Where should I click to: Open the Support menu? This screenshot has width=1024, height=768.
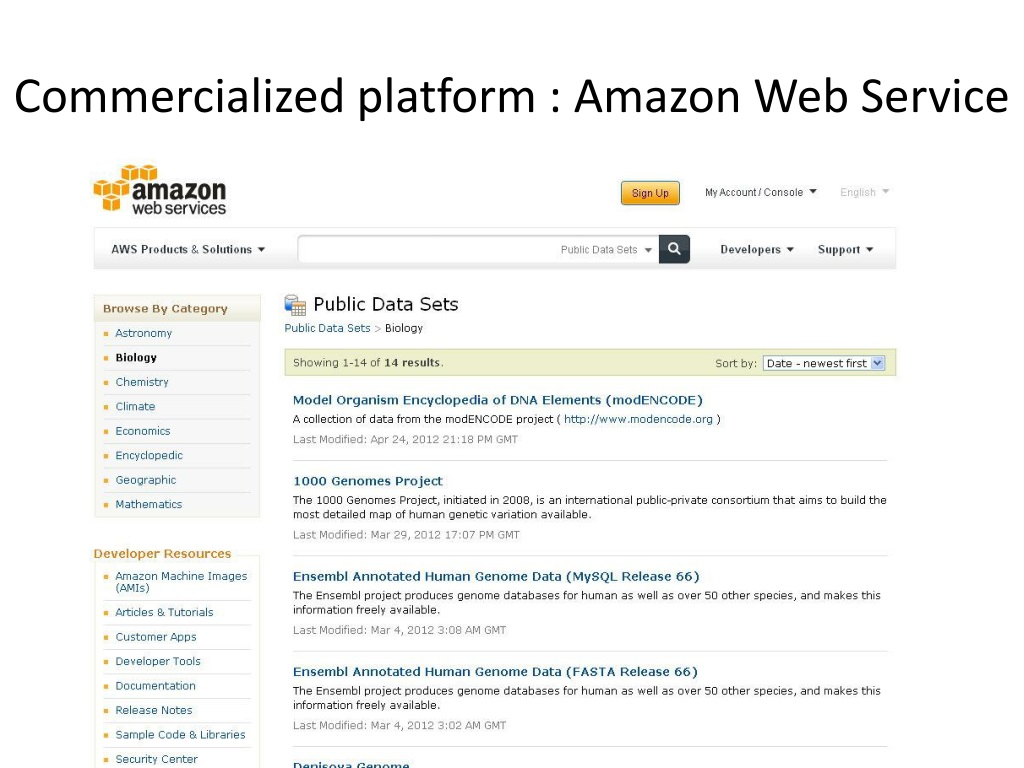click(846, 249)
